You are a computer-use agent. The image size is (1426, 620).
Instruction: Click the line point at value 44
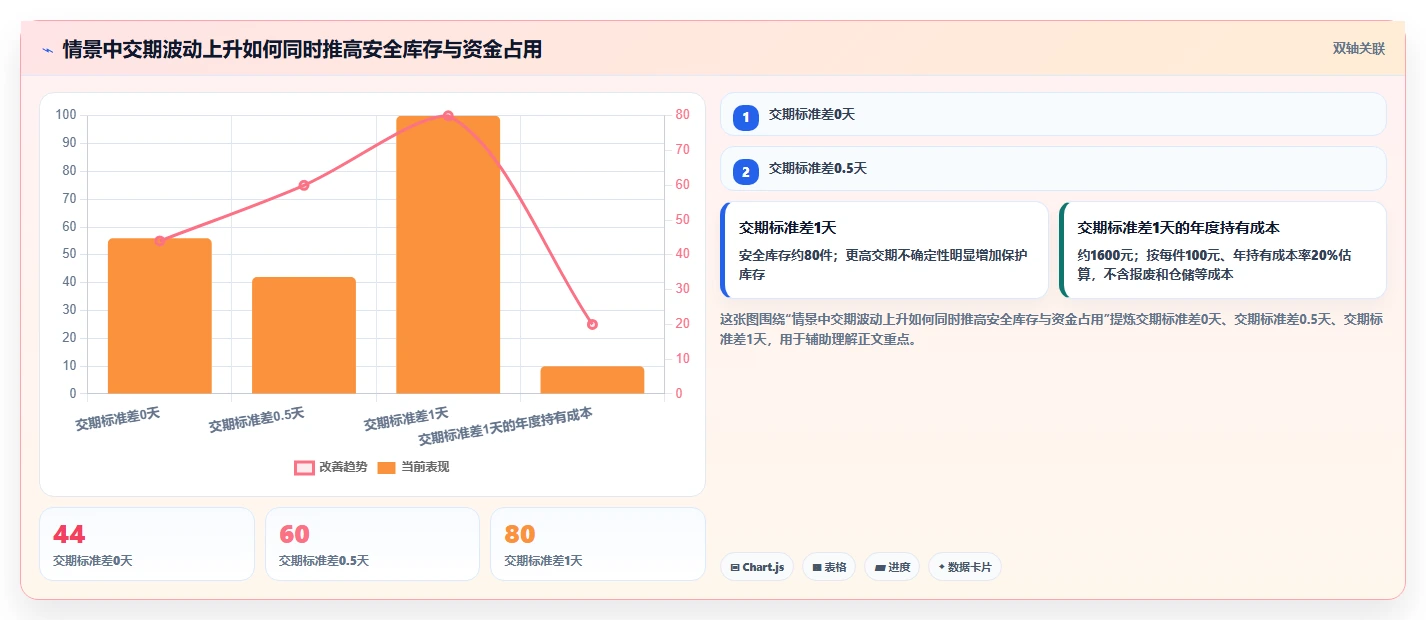click(160, 241)
